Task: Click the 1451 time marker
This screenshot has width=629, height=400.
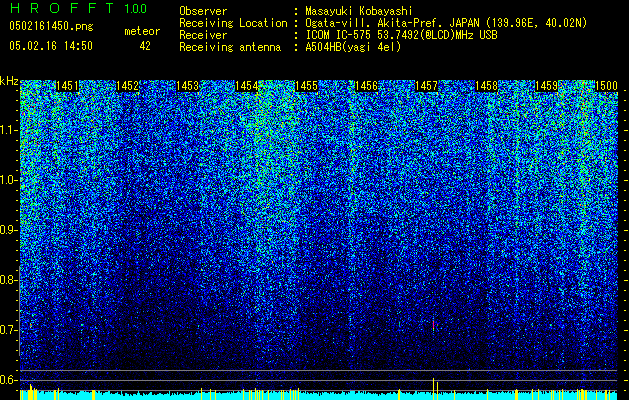Action: [x=67, y=86]
